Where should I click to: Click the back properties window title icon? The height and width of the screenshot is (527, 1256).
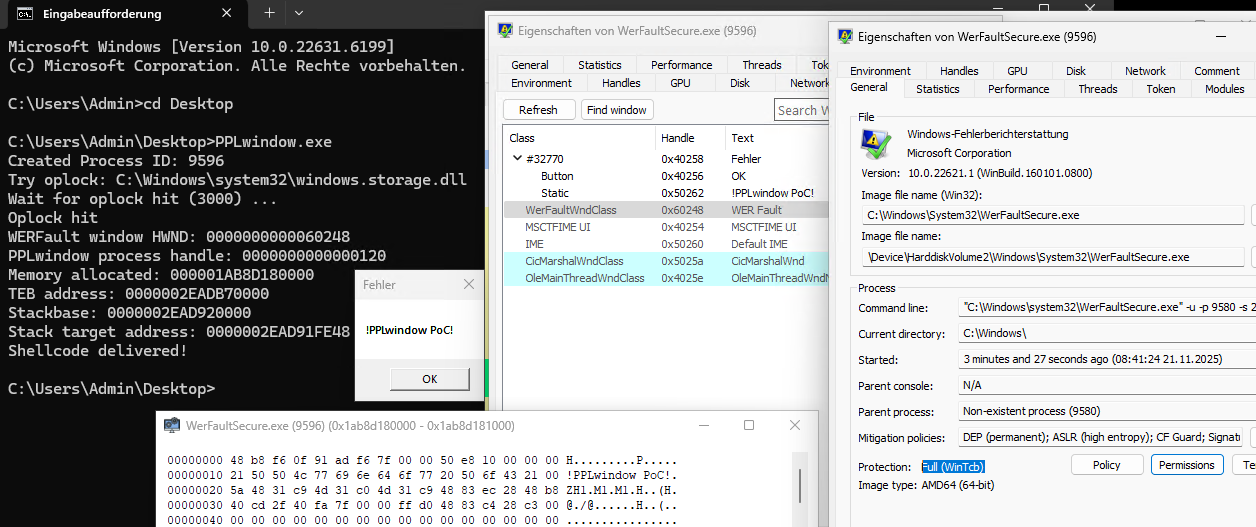[506, 30]
